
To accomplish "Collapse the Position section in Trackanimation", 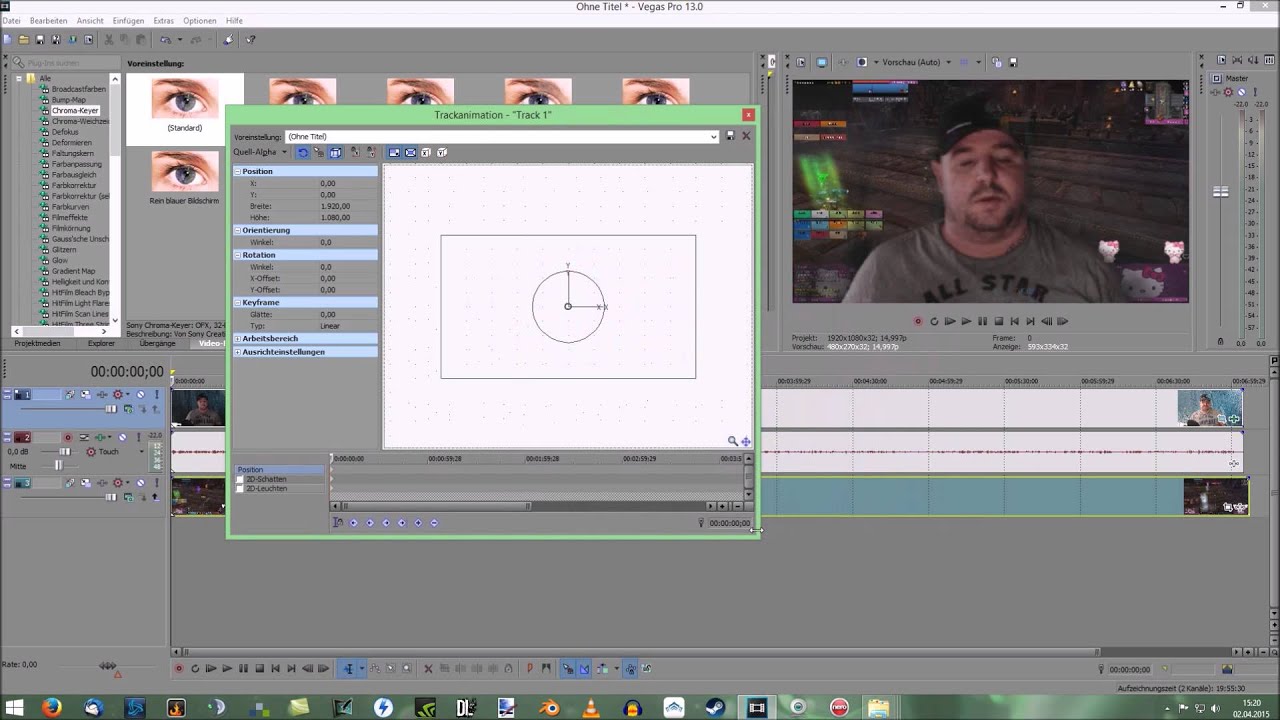I will (238, 171).
